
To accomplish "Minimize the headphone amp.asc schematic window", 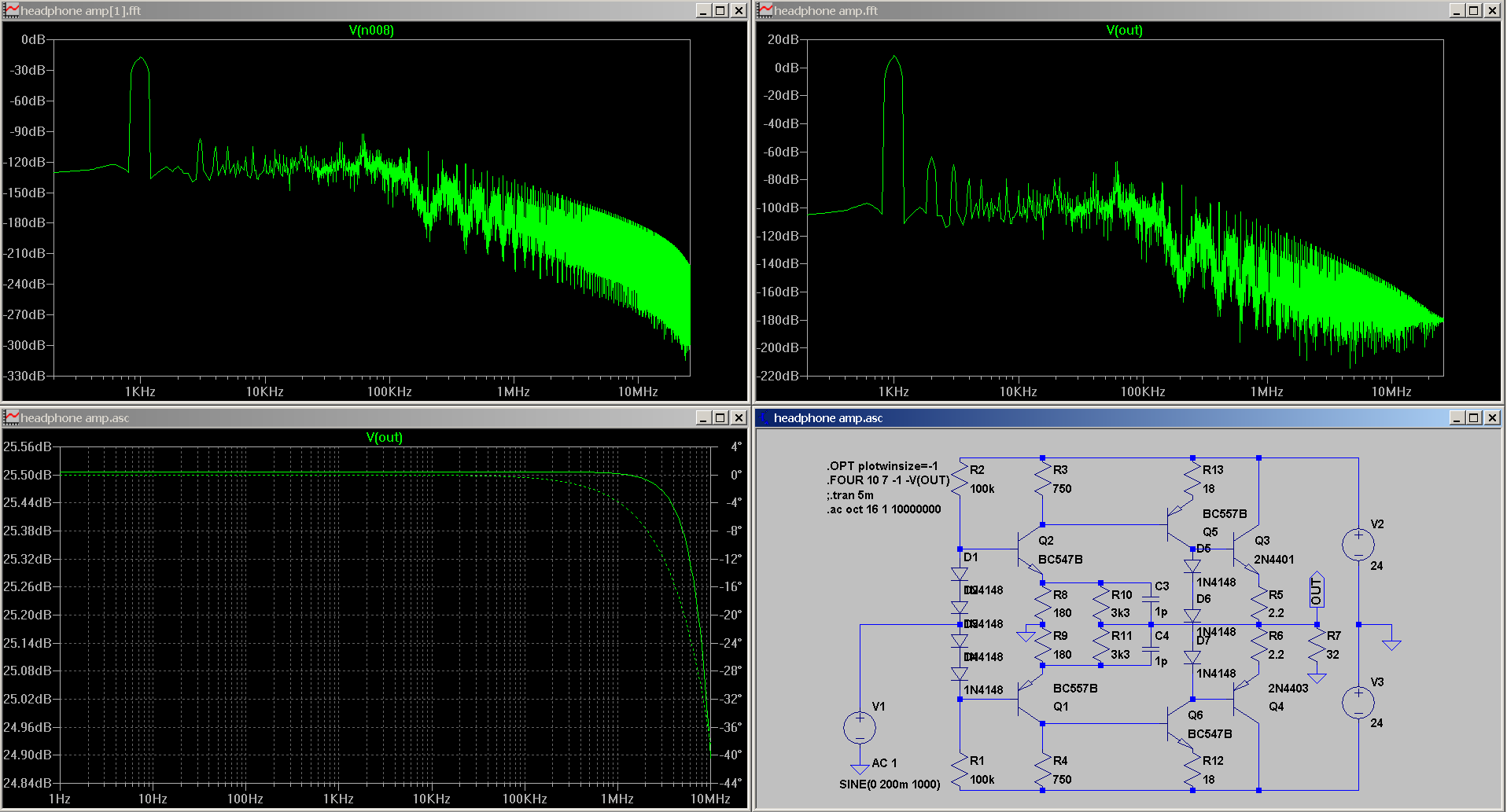I will click(1457, 417).
